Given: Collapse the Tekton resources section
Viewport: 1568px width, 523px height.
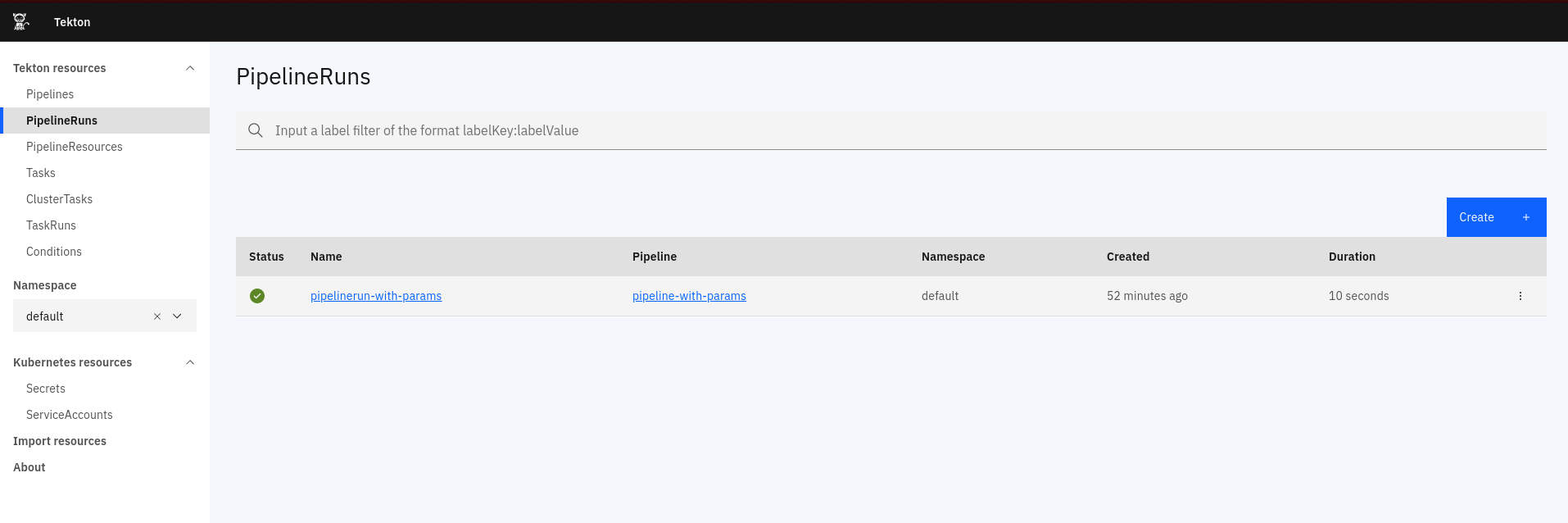Looking at the screenshot, I should 190,68.
